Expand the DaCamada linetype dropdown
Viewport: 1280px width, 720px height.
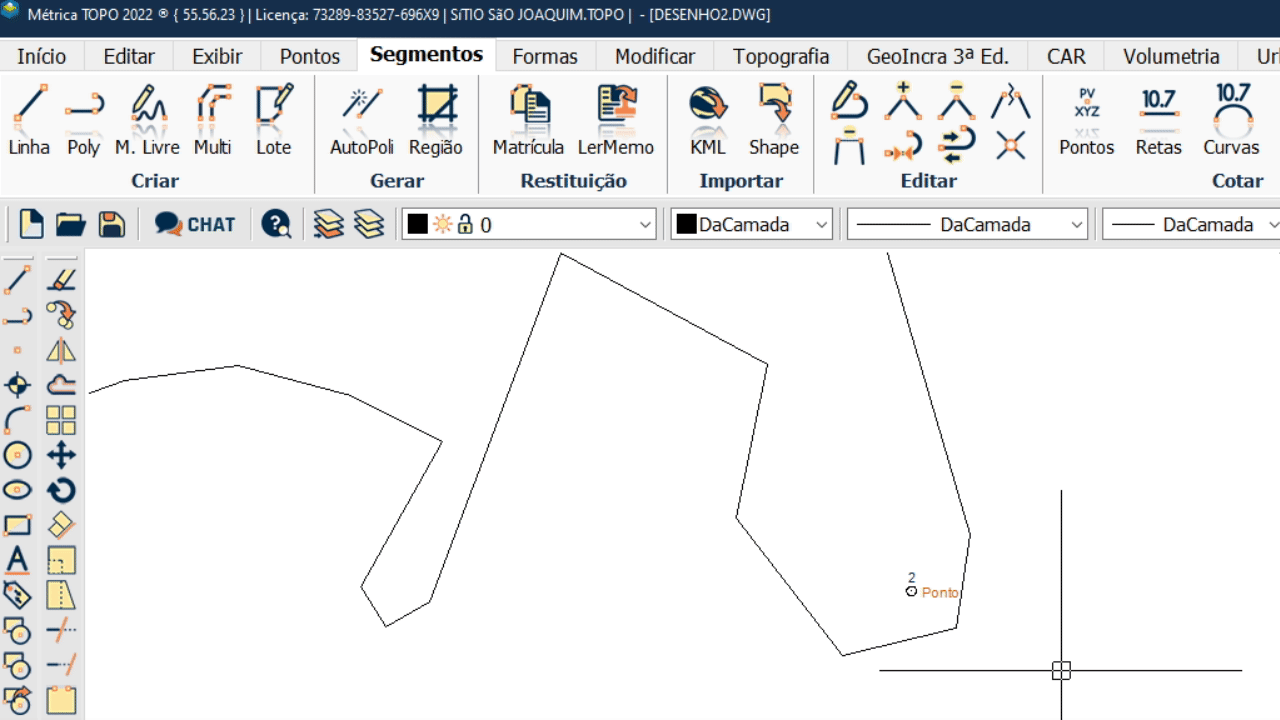(x=1077, y=225)
